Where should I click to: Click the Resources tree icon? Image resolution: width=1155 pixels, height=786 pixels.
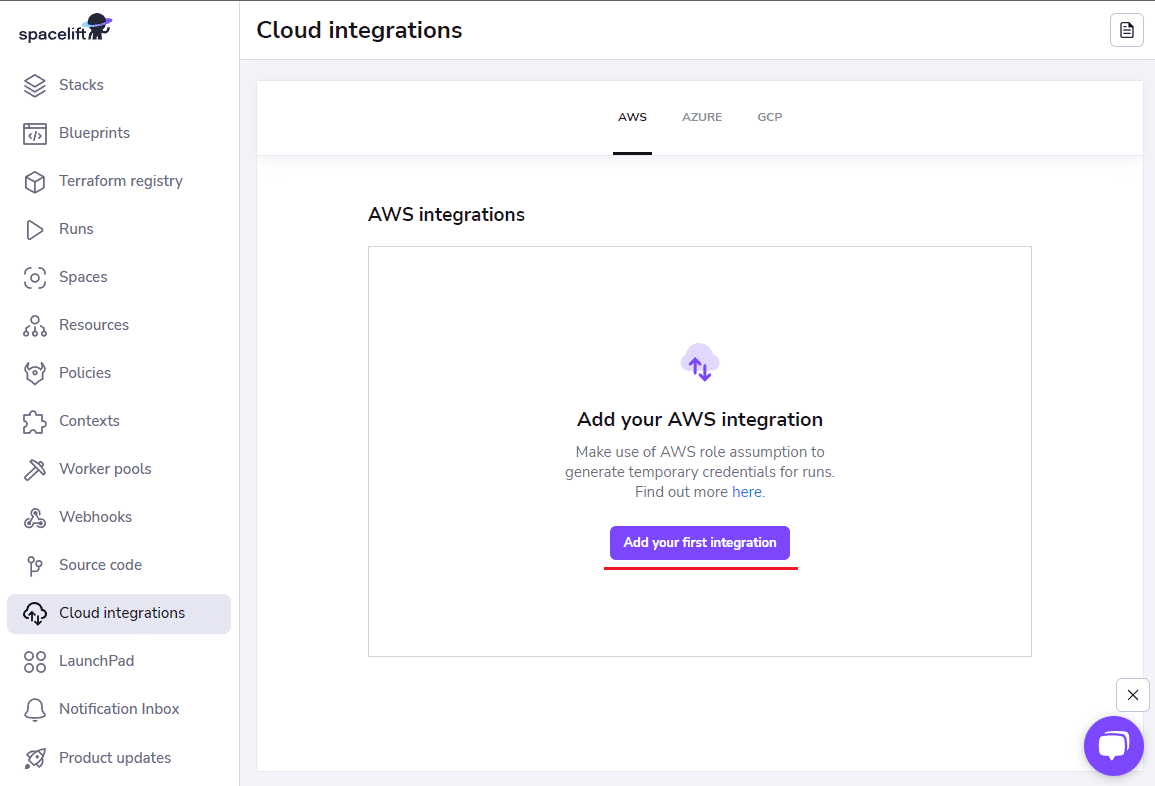point(35,326)
